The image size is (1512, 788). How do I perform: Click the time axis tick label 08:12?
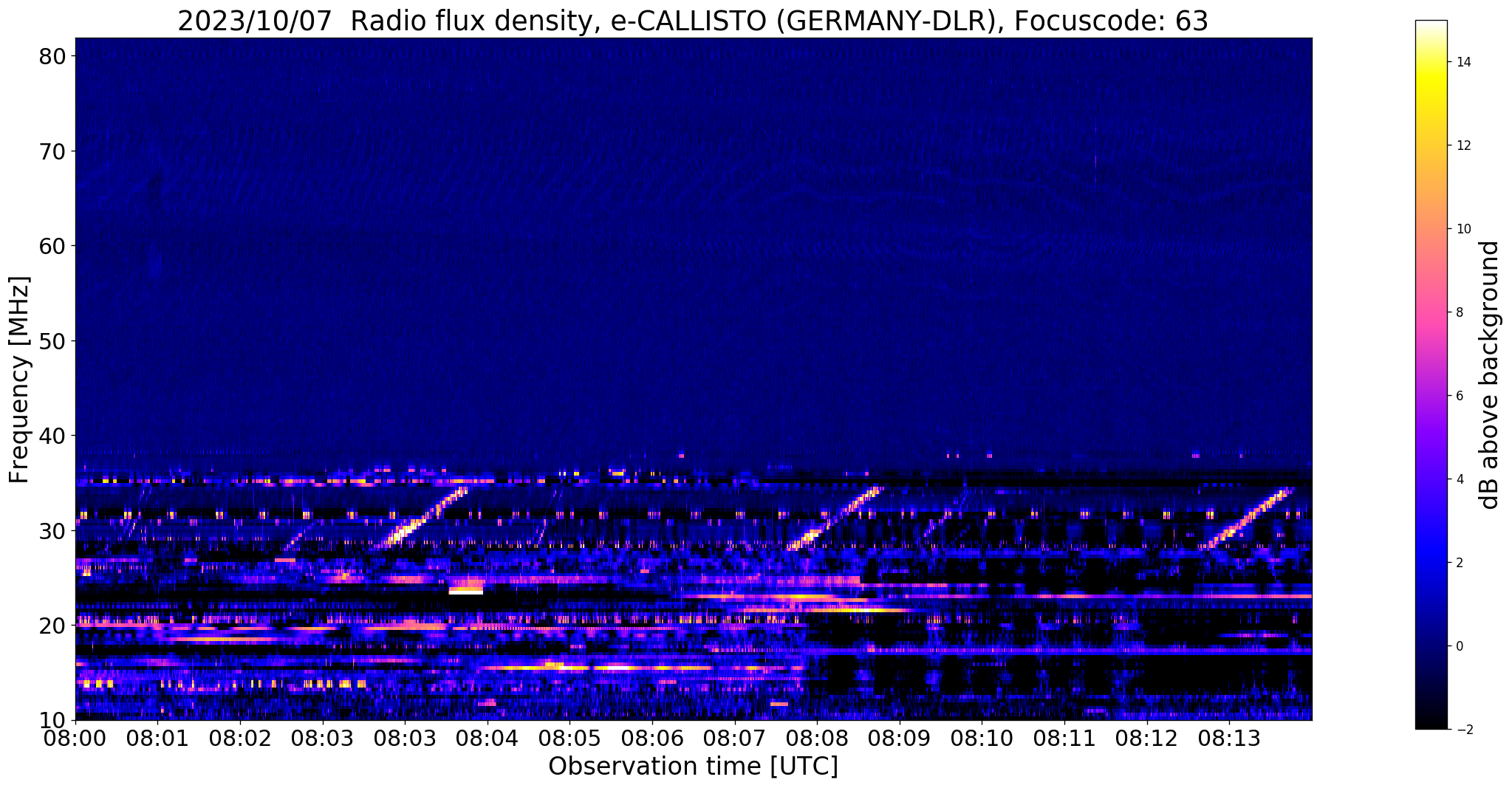point(1146,737)
